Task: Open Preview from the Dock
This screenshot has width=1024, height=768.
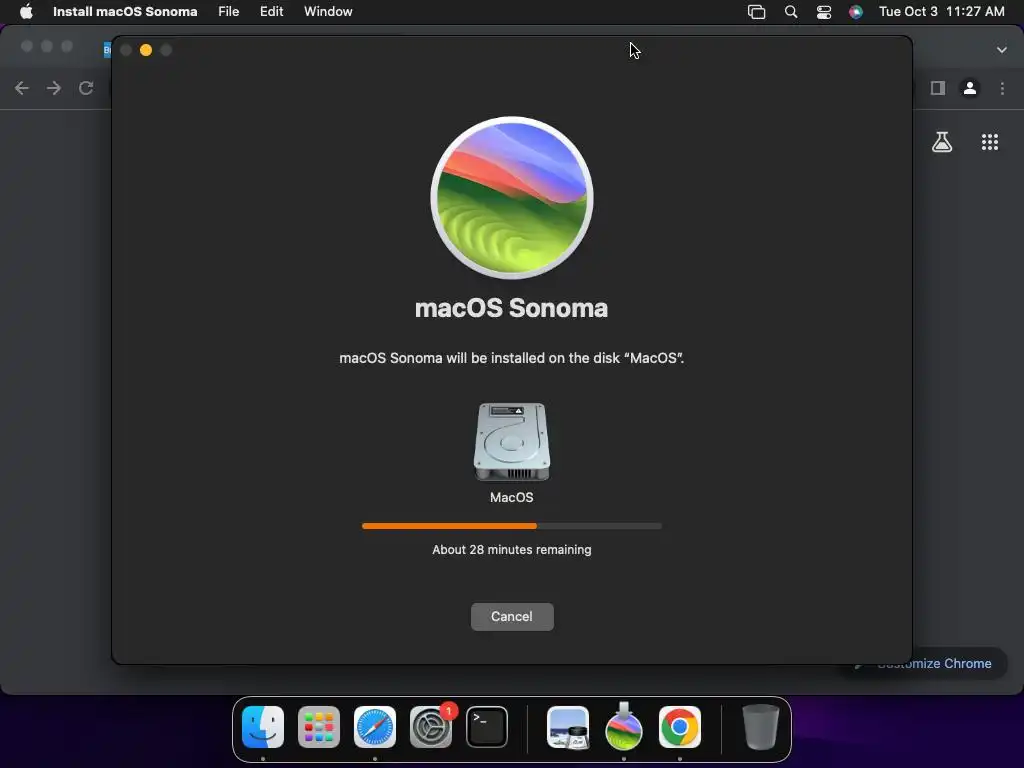Action: (568, 727)
